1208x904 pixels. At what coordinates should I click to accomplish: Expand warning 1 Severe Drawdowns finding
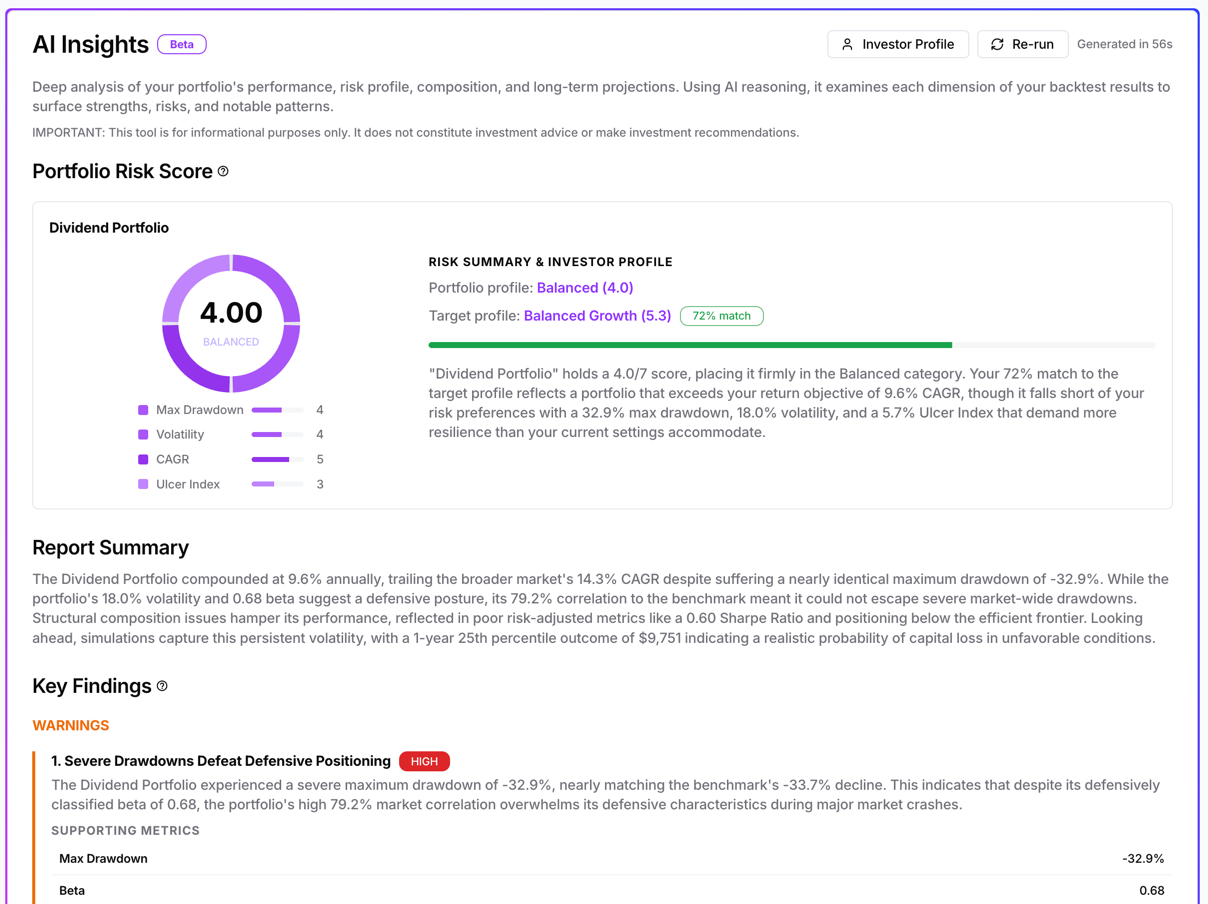pyautogui.click(x=222, y=761)
